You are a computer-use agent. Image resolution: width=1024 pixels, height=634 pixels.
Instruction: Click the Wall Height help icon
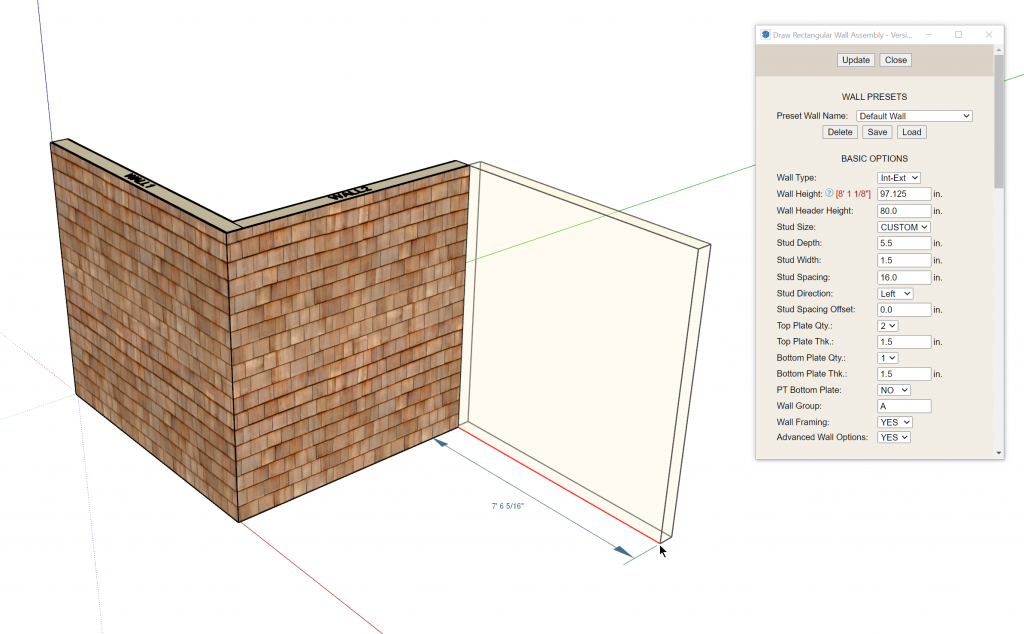[x=829, y=194]
